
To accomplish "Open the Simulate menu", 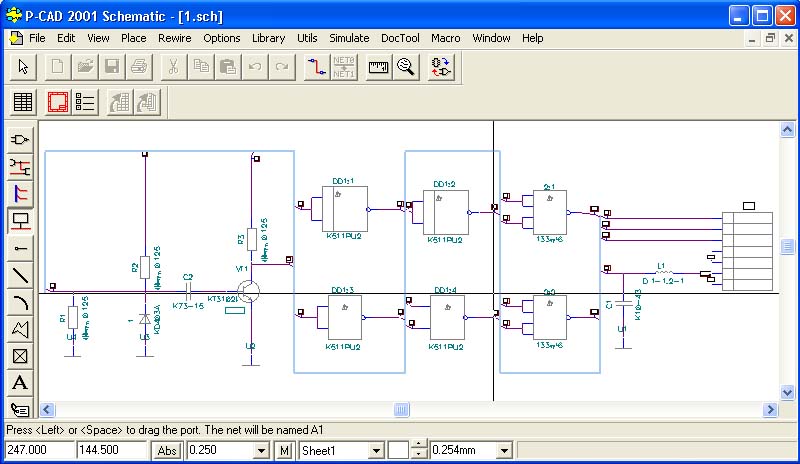I will click(x=349, y=38).
